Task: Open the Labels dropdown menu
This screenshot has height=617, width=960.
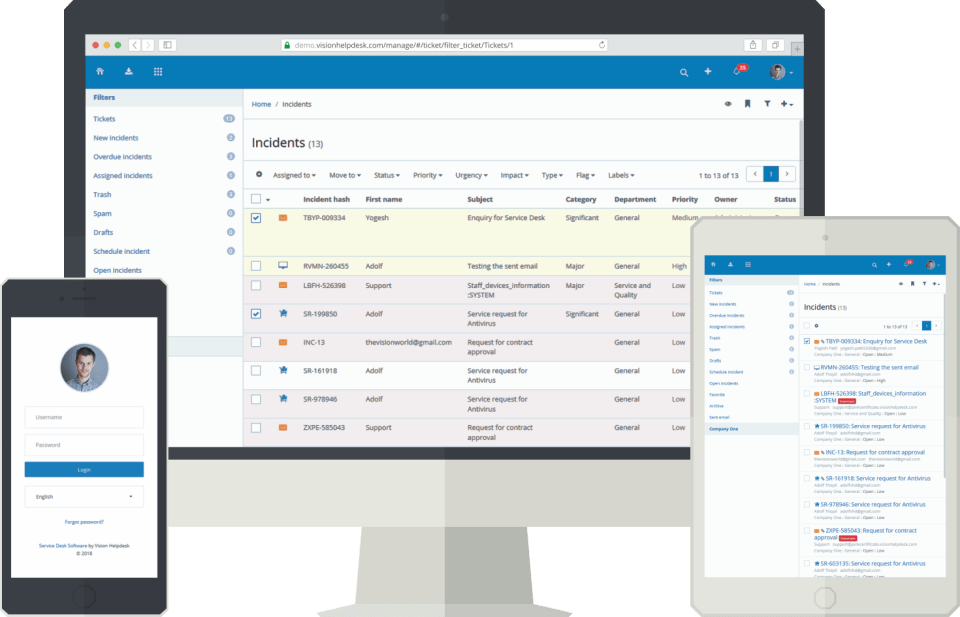Action: 621,175
